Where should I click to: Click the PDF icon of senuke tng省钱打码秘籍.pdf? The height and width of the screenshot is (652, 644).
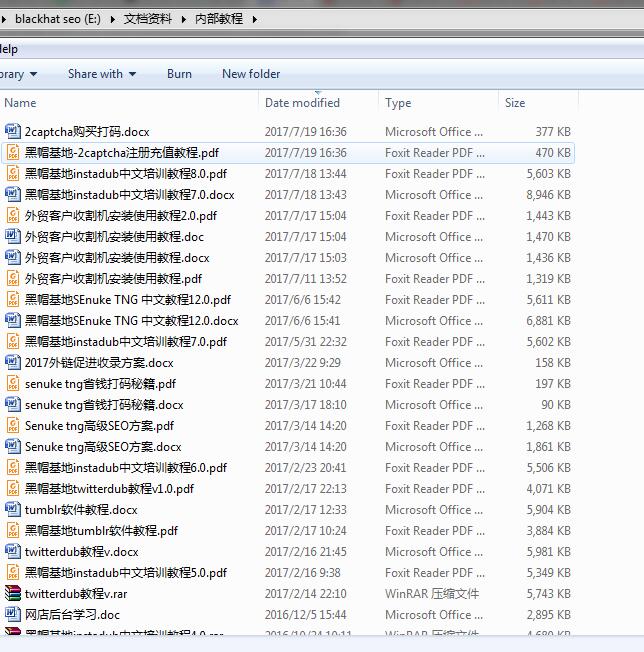tap(12, 383)
